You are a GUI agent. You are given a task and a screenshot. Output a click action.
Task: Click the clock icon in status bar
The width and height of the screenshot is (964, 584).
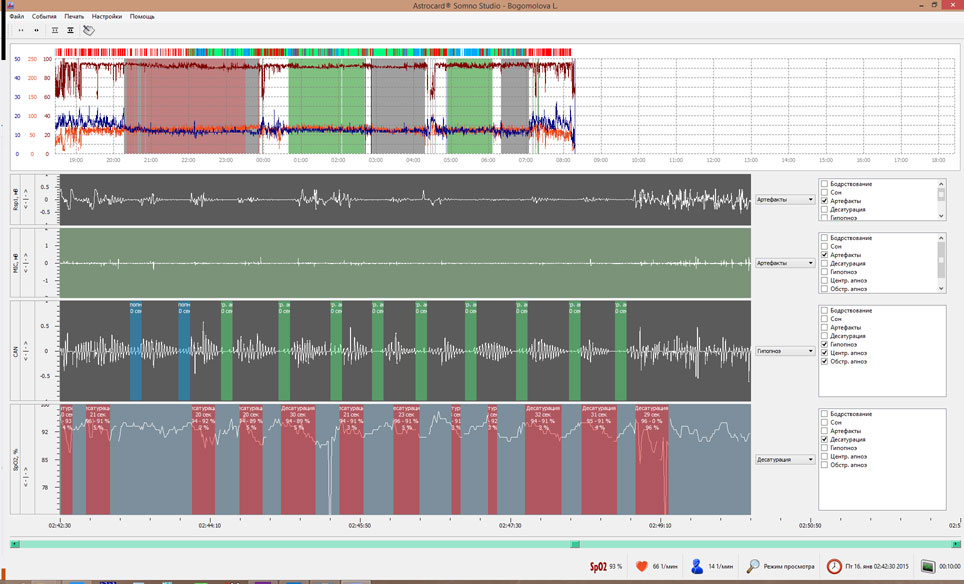[834, 566]
